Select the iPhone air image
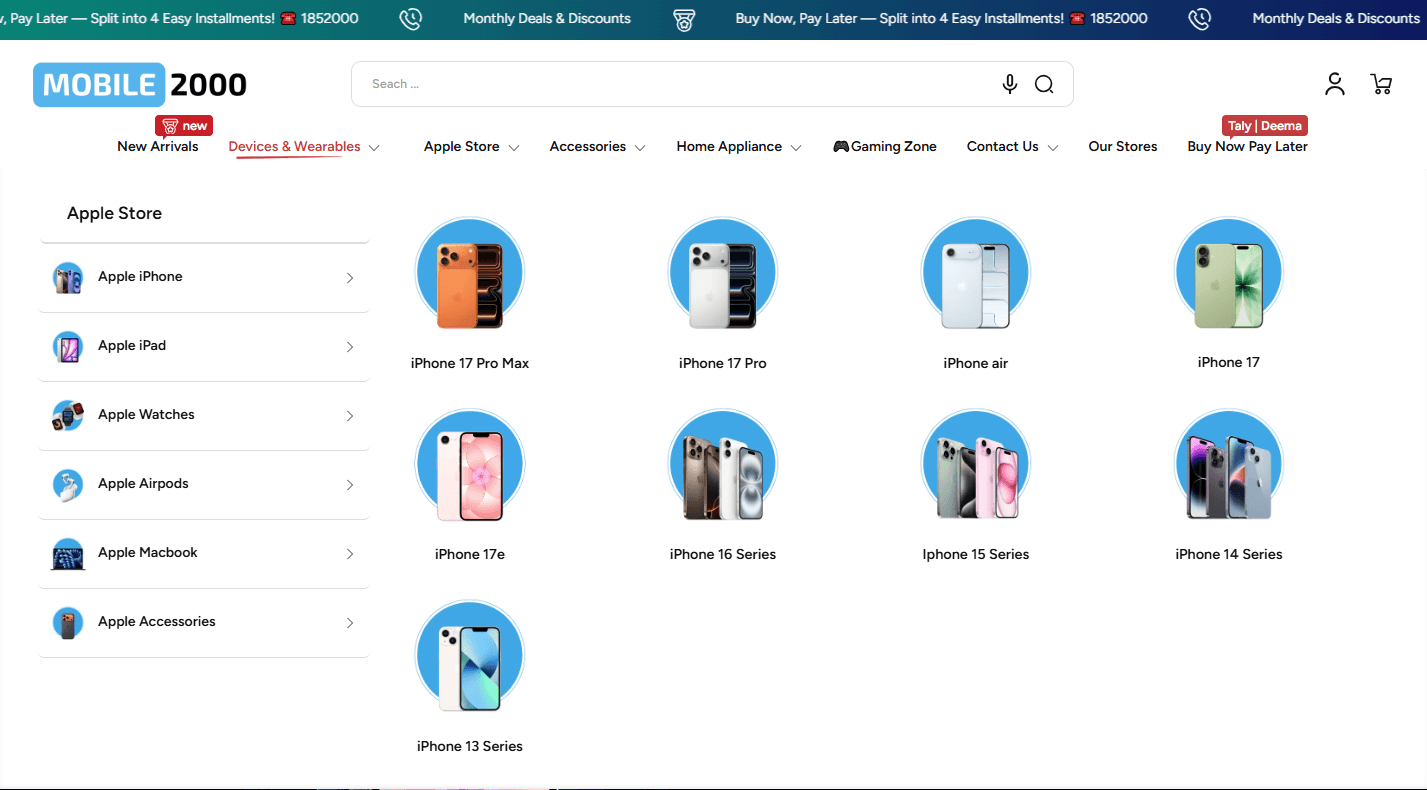 click(976, 273)
